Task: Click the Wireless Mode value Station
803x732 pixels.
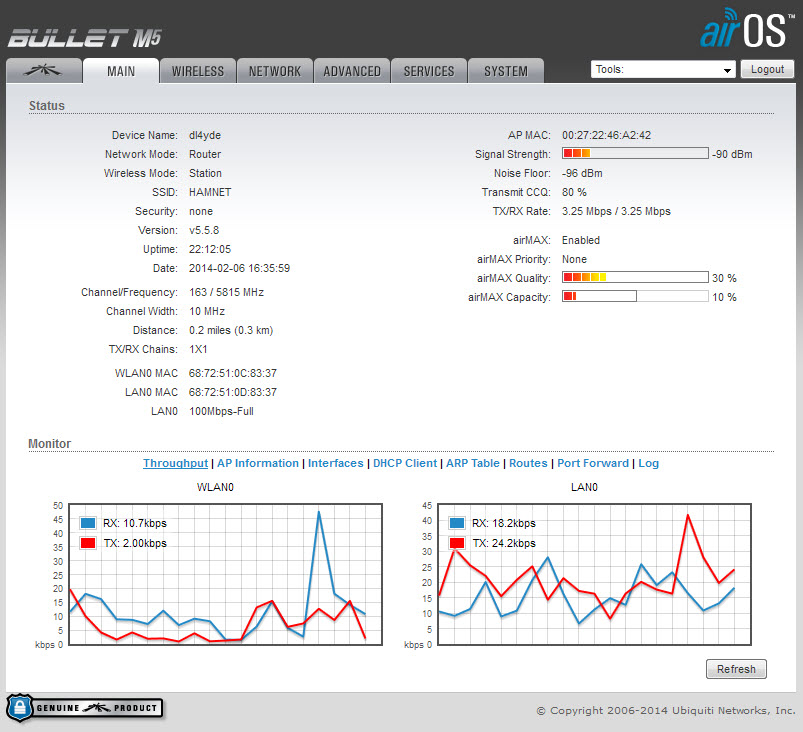Action: pos(205,173)
